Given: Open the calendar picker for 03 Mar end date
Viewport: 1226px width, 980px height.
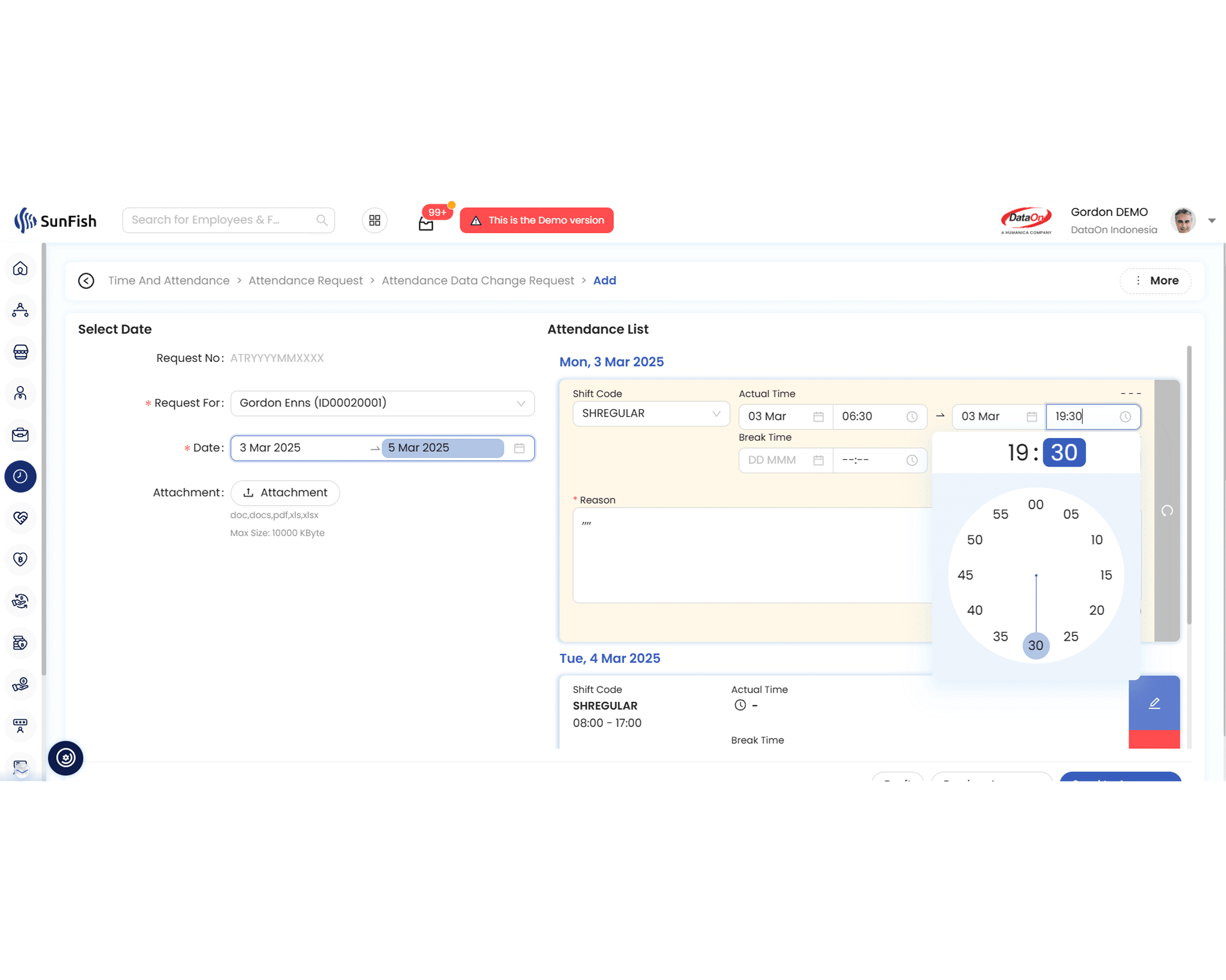Looking at the screenshot, I should [1031, 416].
